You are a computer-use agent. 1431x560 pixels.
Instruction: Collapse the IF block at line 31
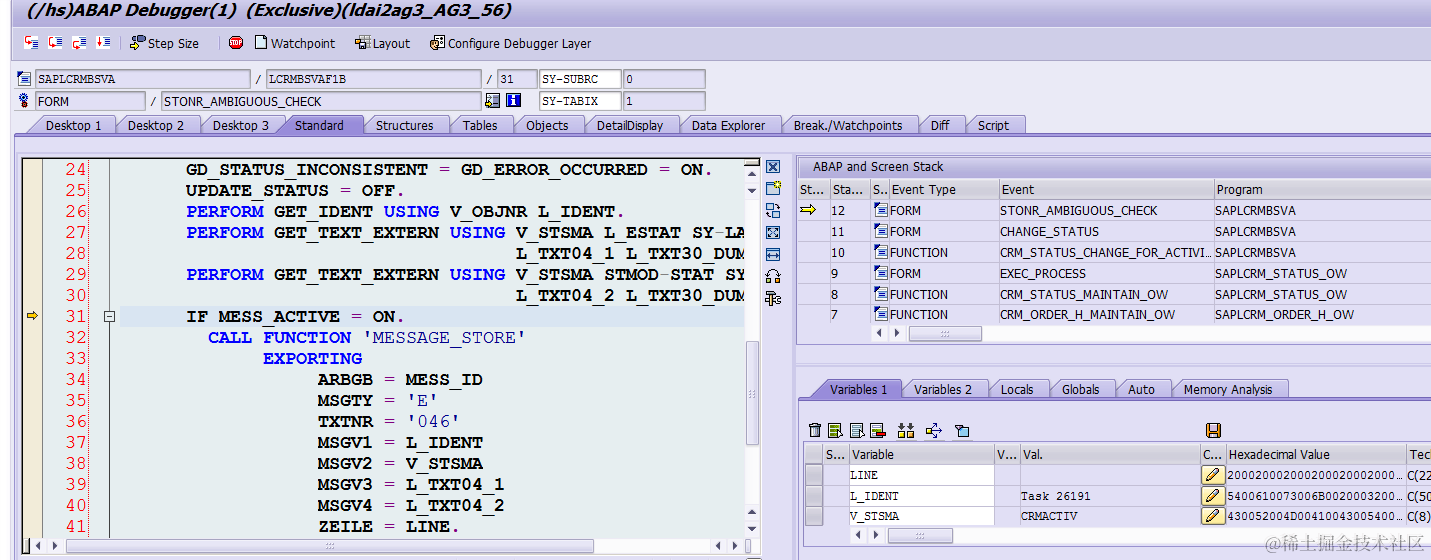pos(110,317)
